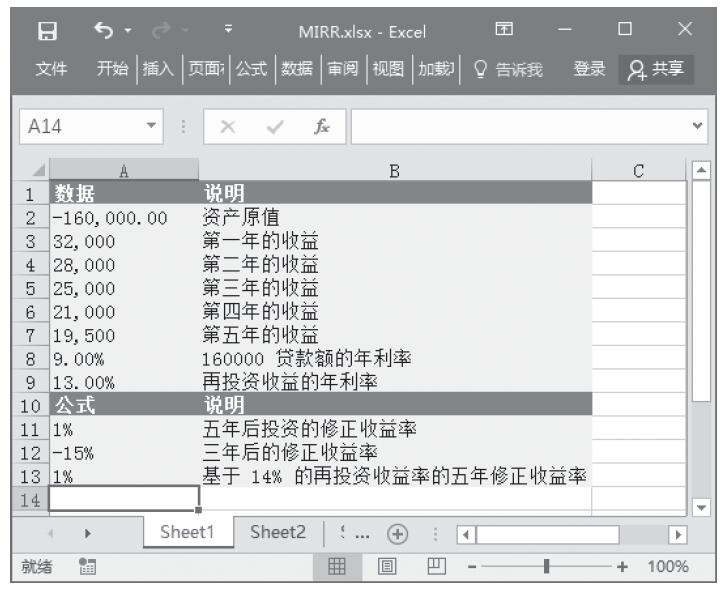726x589 pixels.
Task: Expand the Name Box dropdown
Action: click(x=151, y=128)
